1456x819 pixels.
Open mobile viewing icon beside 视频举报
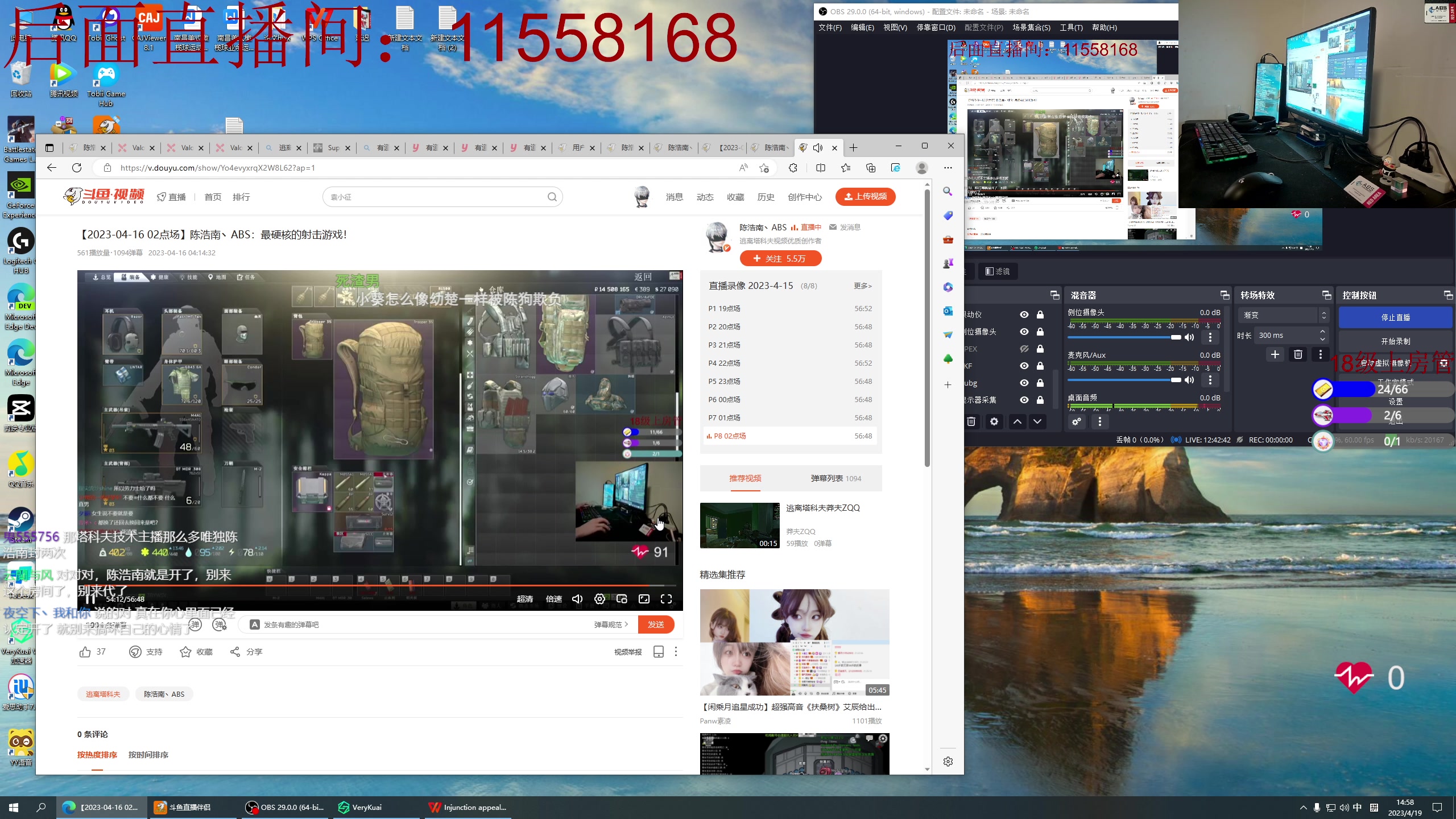click(659, 652)
